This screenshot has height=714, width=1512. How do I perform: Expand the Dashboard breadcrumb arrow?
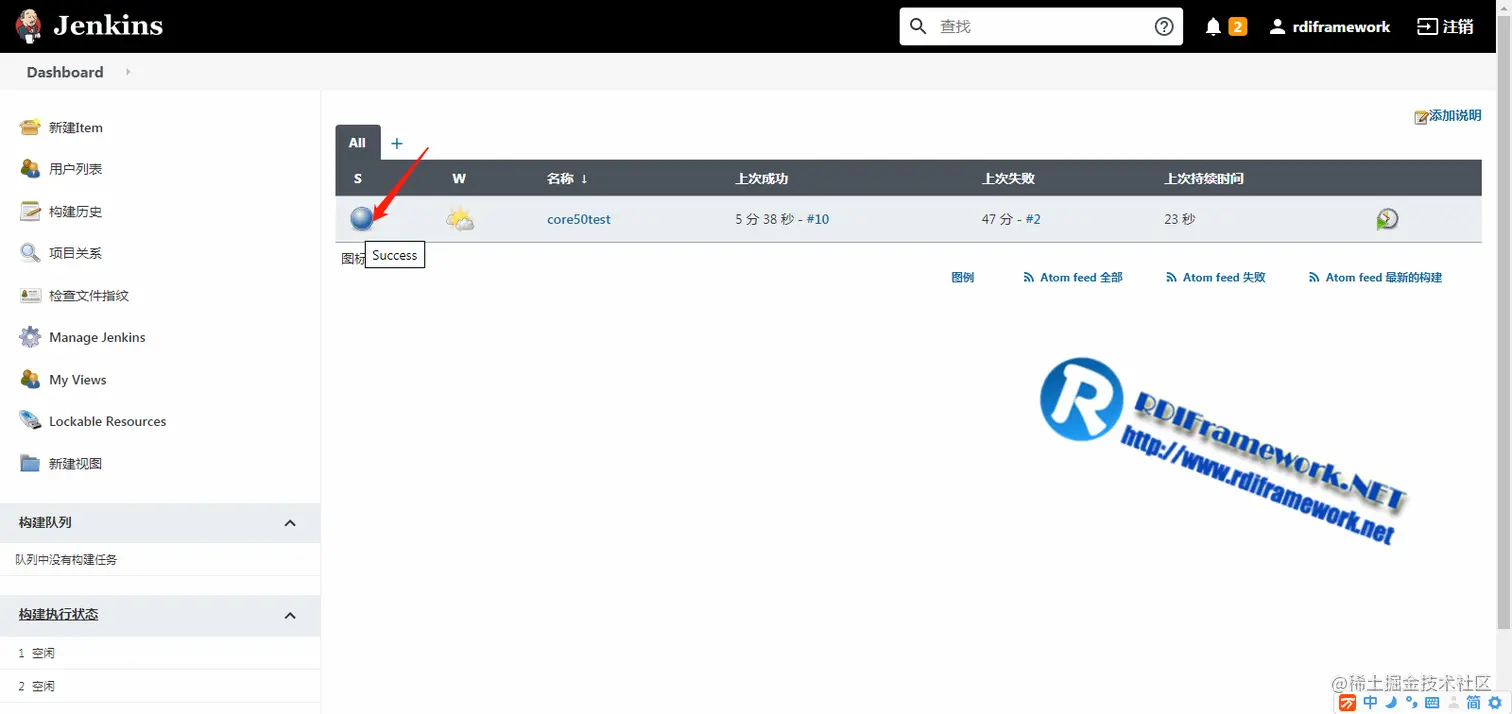[128, 72]
